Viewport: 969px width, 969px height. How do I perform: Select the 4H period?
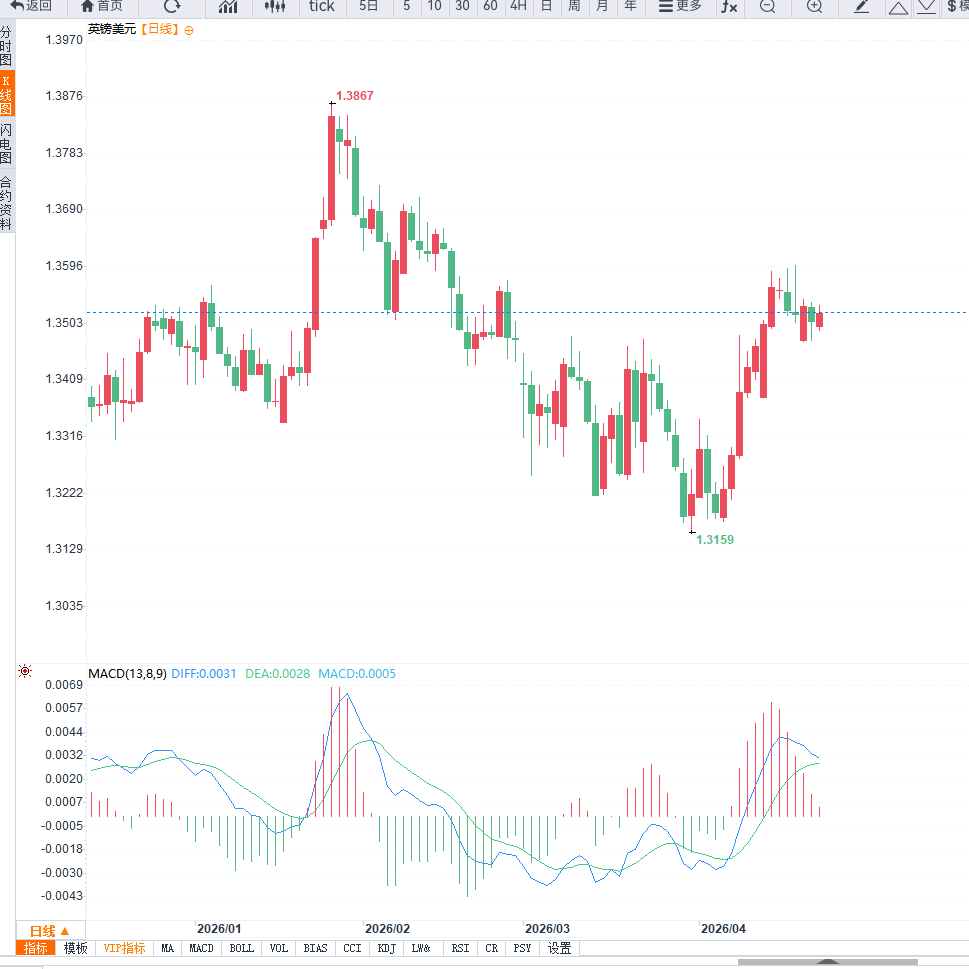pos(518,6)
